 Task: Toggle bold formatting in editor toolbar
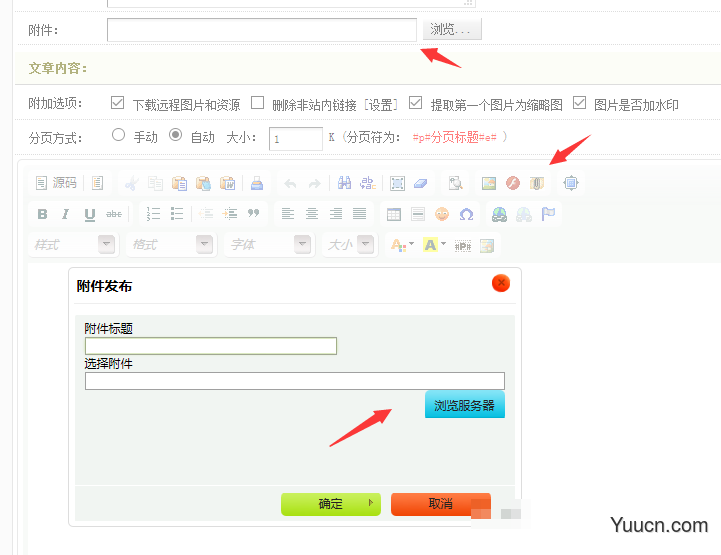point(42,214)
